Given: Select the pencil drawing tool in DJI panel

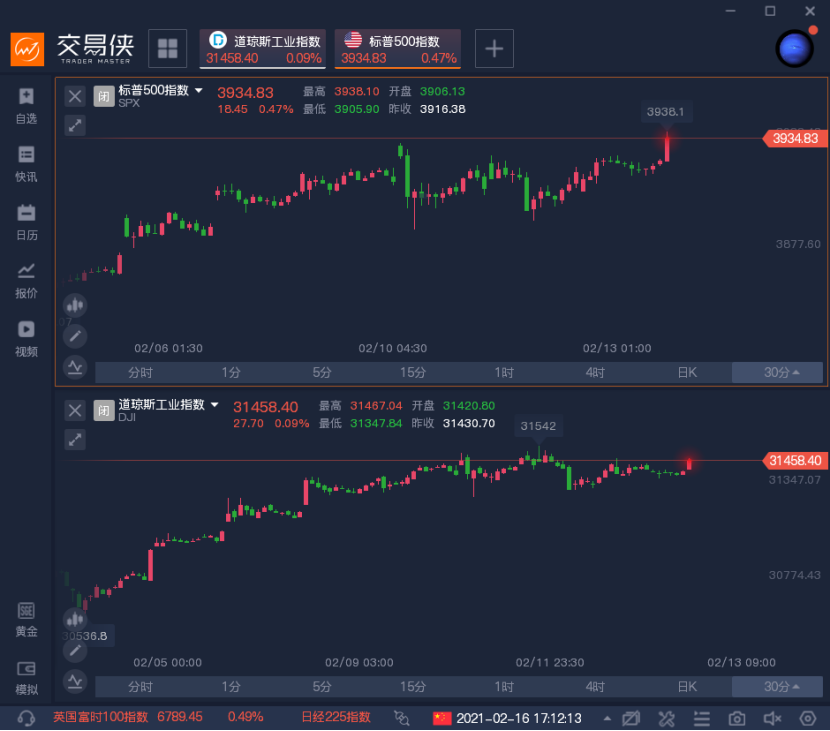Looking at the screenshot, I should pos(75,650).
